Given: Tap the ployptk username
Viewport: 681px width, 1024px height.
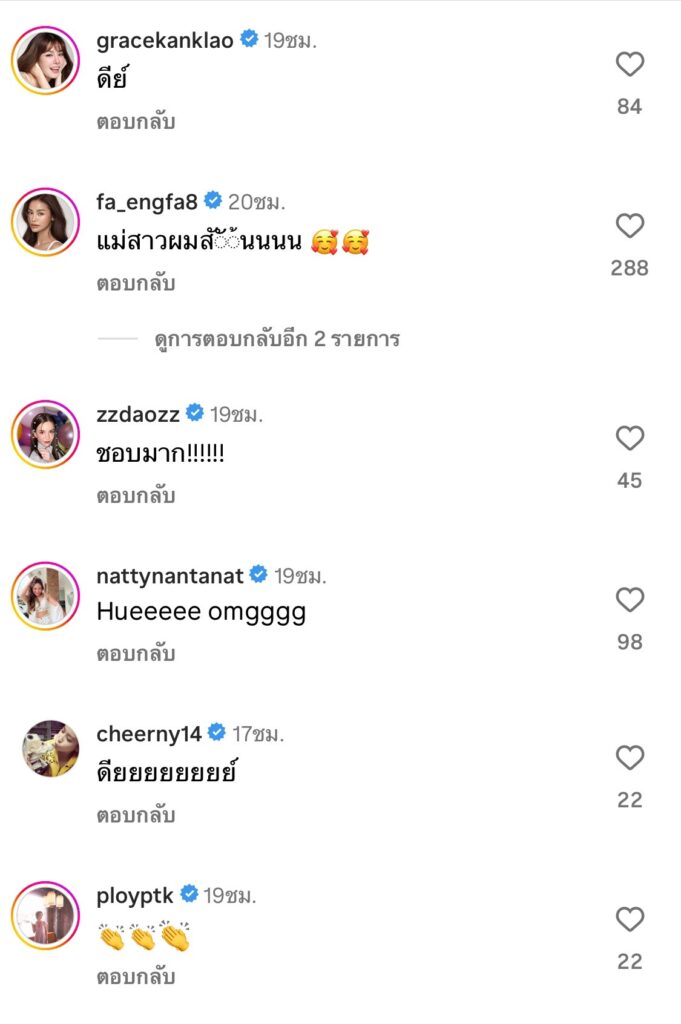Looking at the screenshot, I should (136, 896).
